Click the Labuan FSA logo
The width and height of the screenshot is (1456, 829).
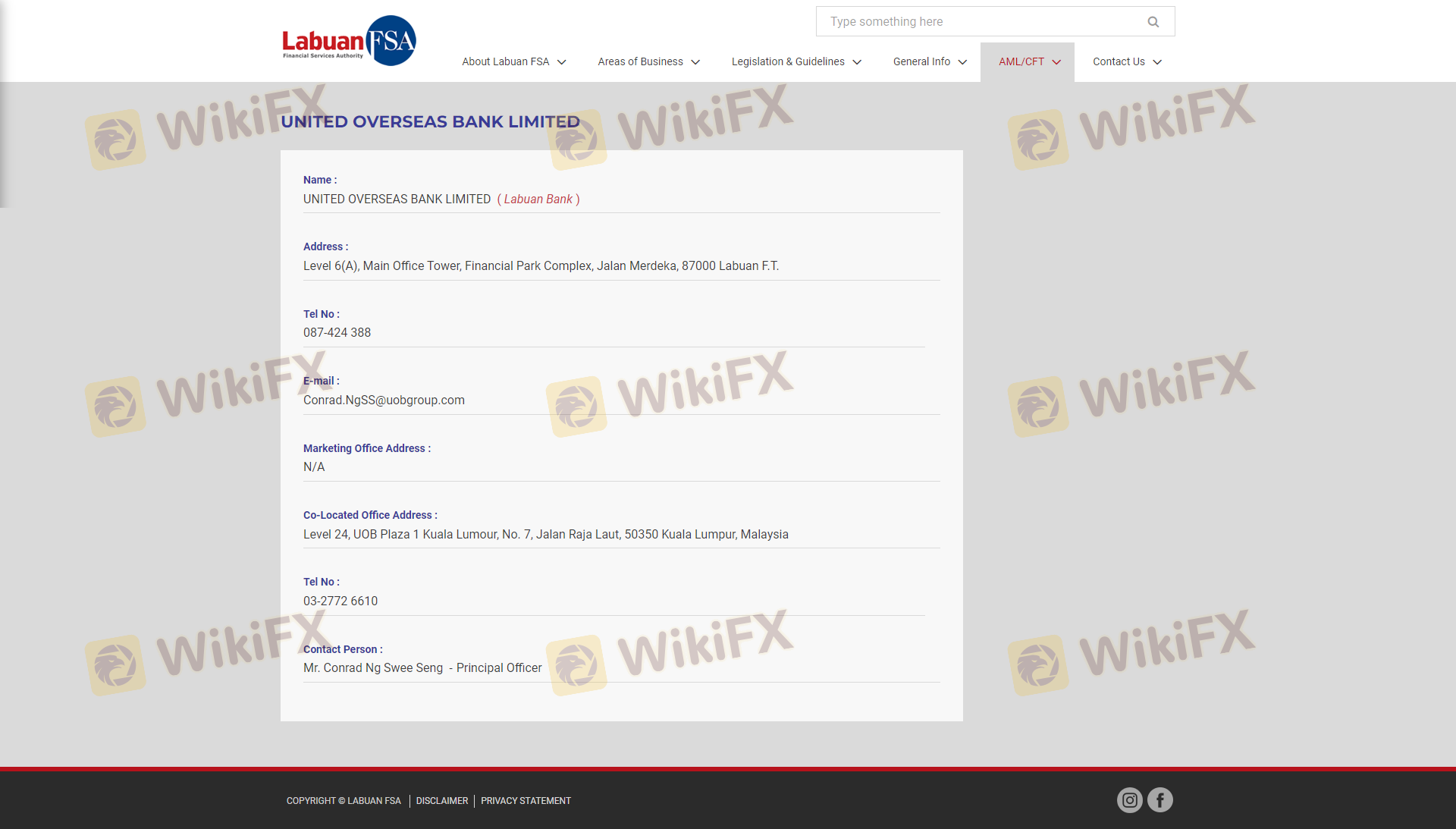point(349,41)
